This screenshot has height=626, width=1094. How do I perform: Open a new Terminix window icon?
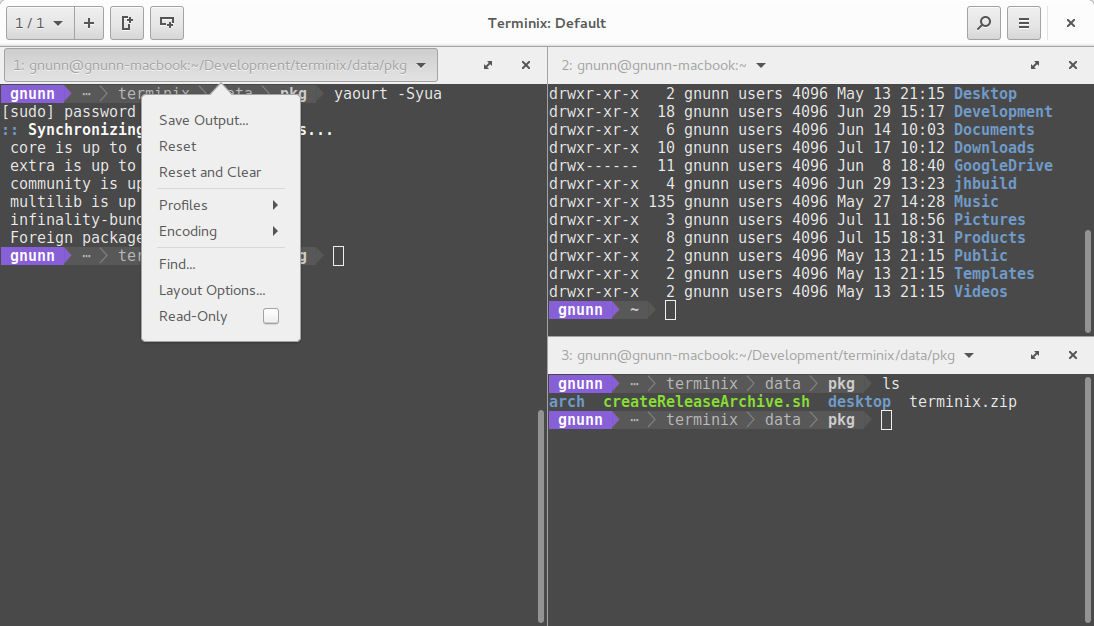click(x=164, y=22)
